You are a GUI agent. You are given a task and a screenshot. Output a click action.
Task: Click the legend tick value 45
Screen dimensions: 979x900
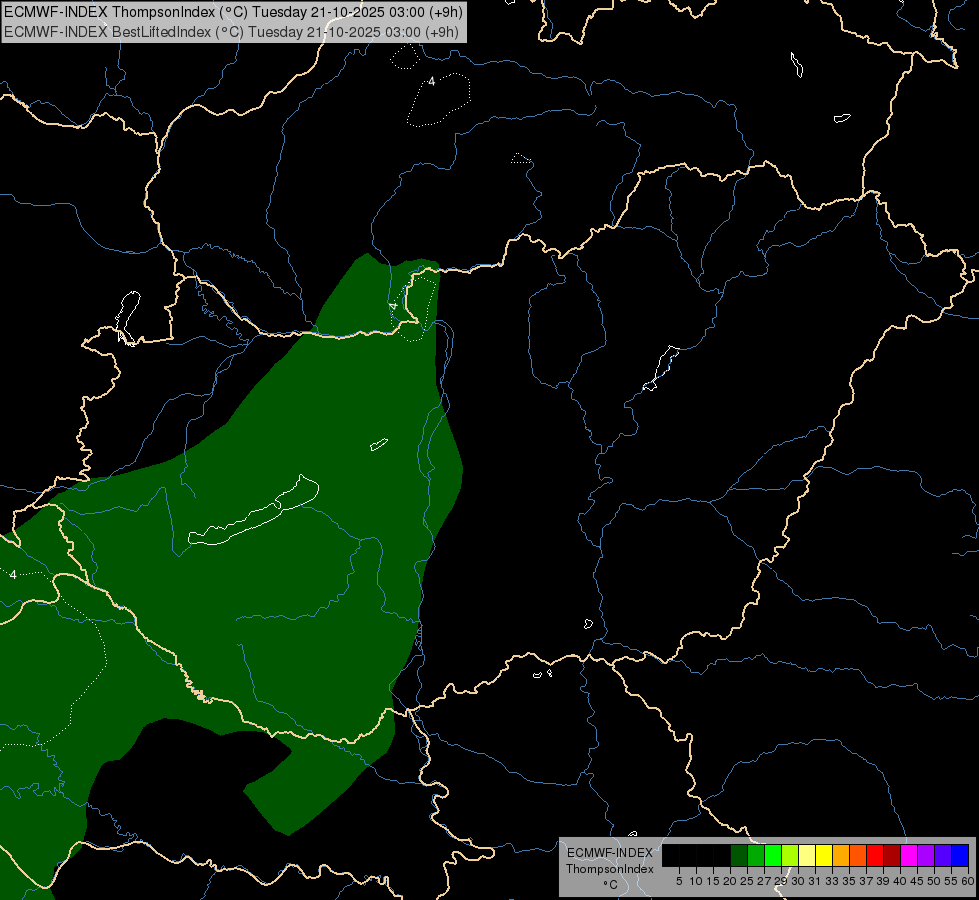[917, 881]
